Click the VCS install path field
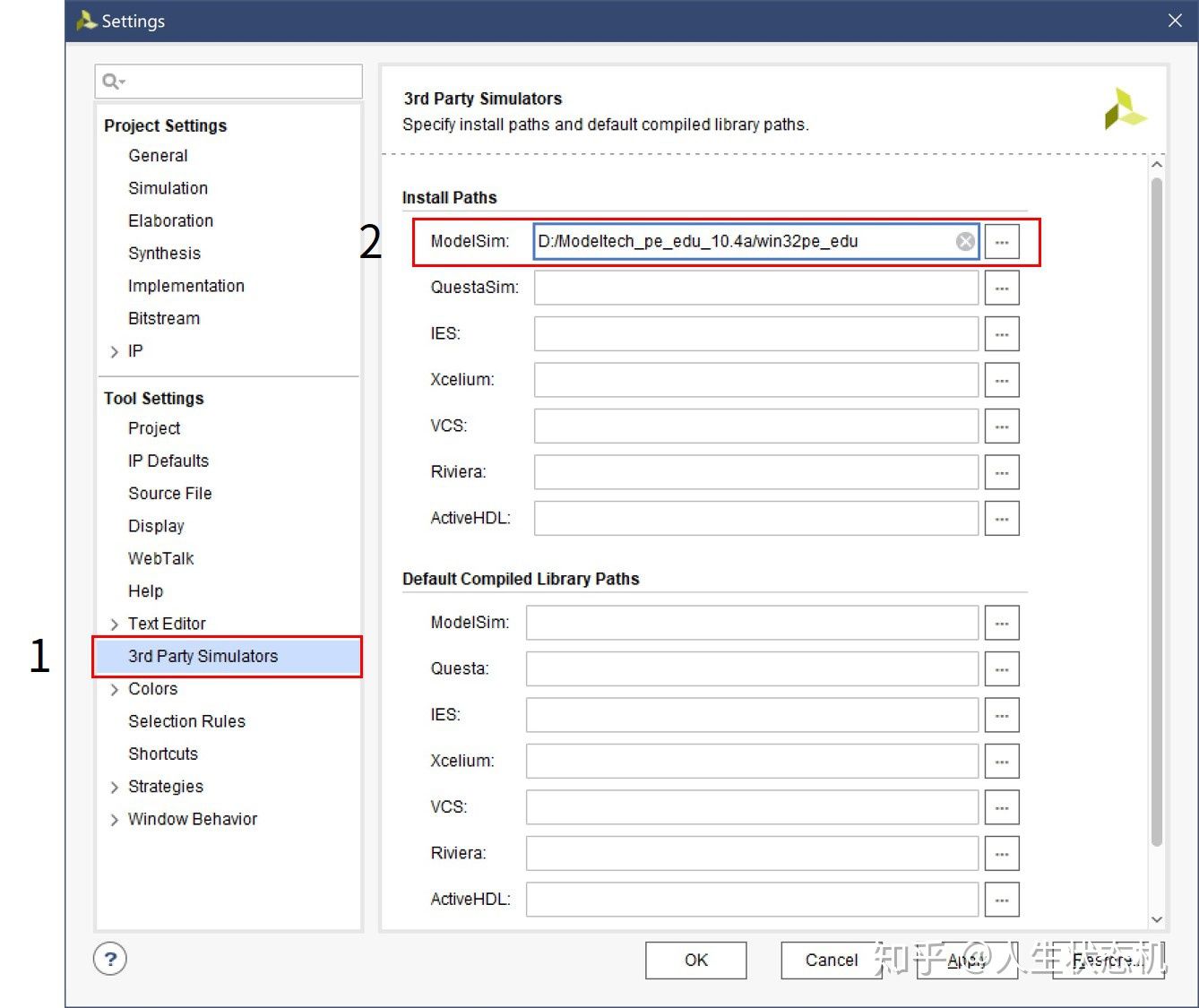Screen dimensions: 1199x1008 (x=756, y=426)
